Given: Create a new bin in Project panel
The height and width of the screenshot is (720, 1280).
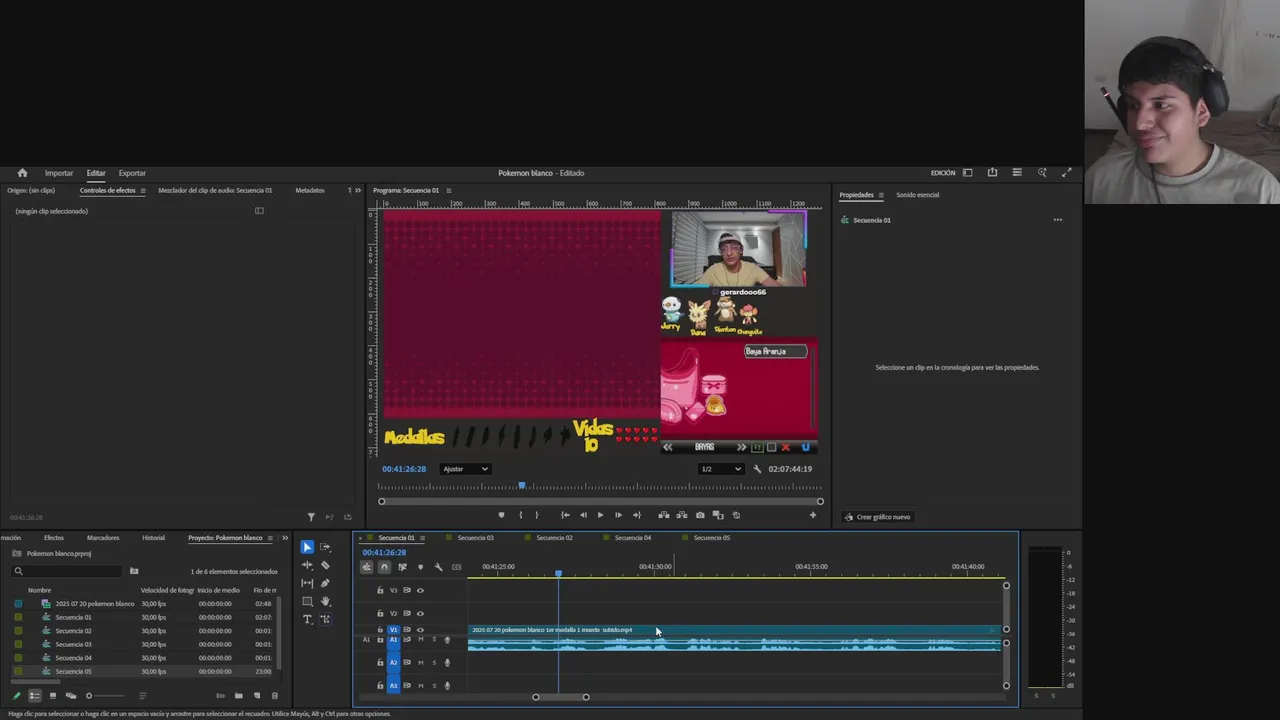Looking at the screenshot, I should coord(238,696).
